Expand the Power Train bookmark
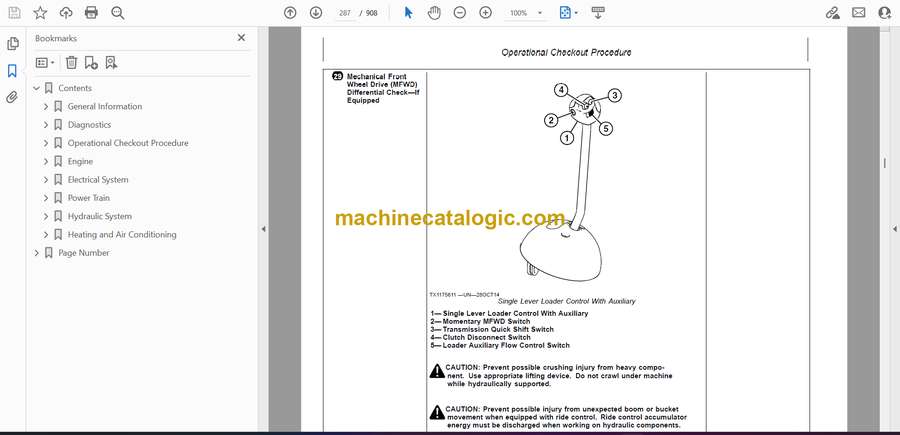The image size is (900, 435). 46,198
